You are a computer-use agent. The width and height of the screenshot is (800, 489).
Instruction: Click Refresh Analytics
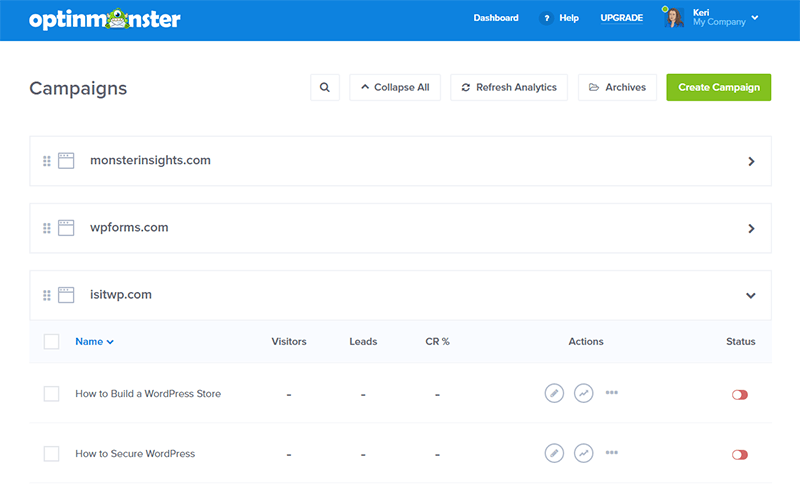[509, 87]
